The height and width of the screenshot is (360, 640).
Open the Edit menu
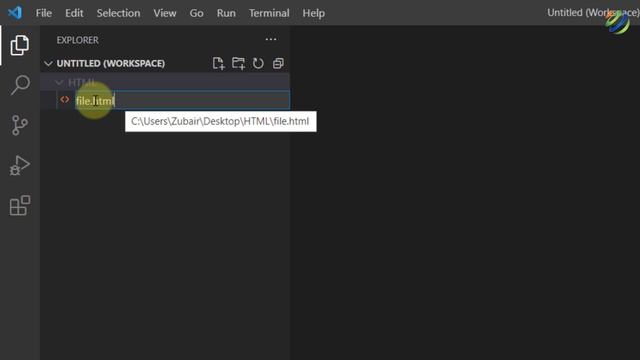tap(74, 13)
